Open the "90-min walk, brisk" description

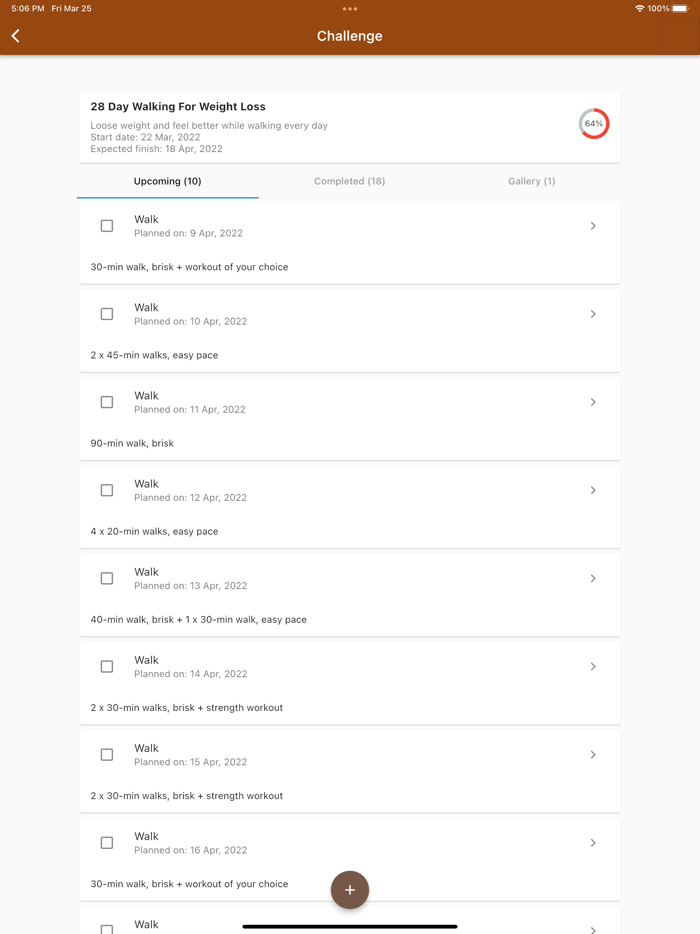point(132,443)
